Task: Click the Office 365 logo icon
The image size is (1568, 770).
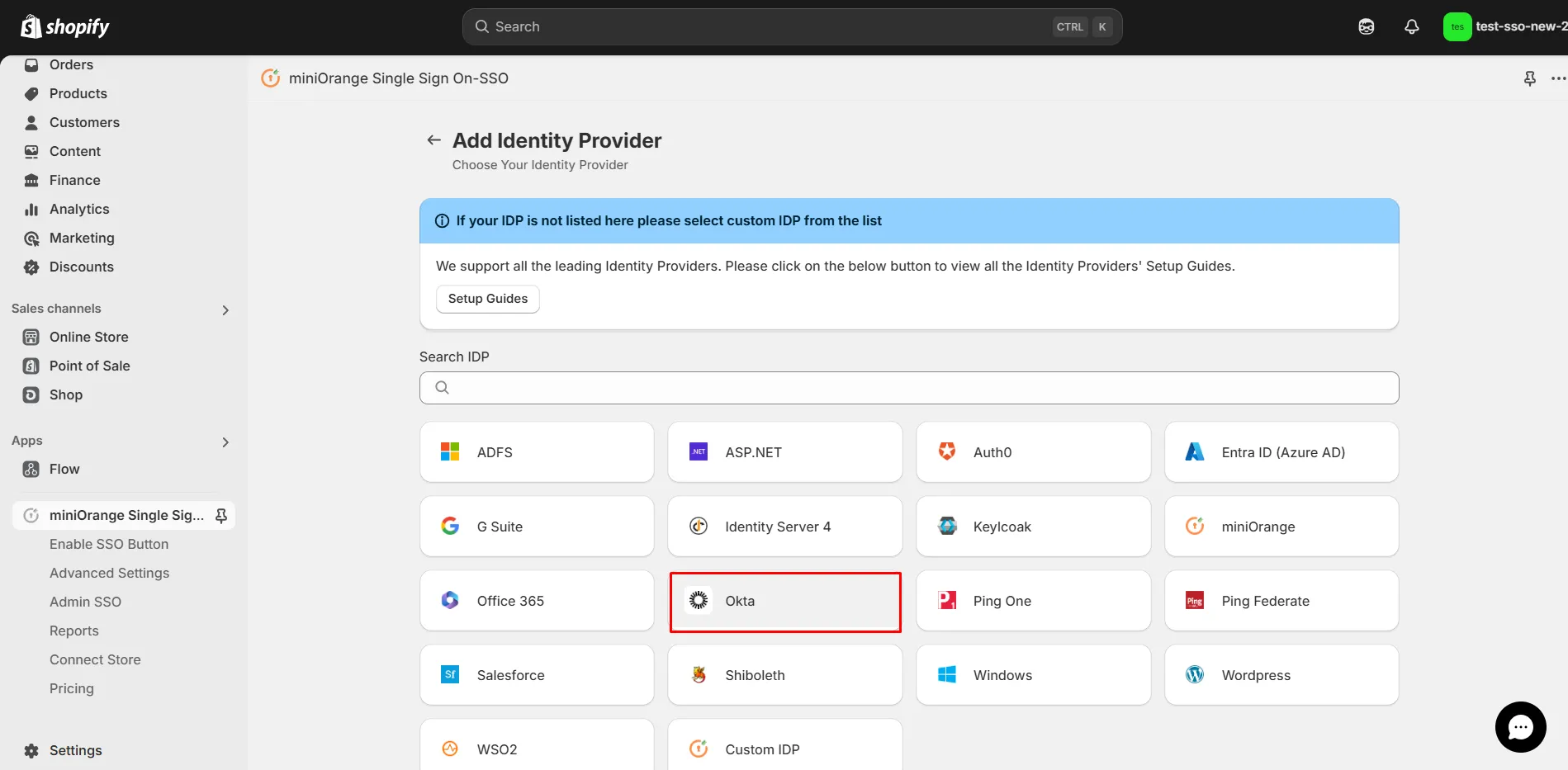Action: (x=450, y=601)
